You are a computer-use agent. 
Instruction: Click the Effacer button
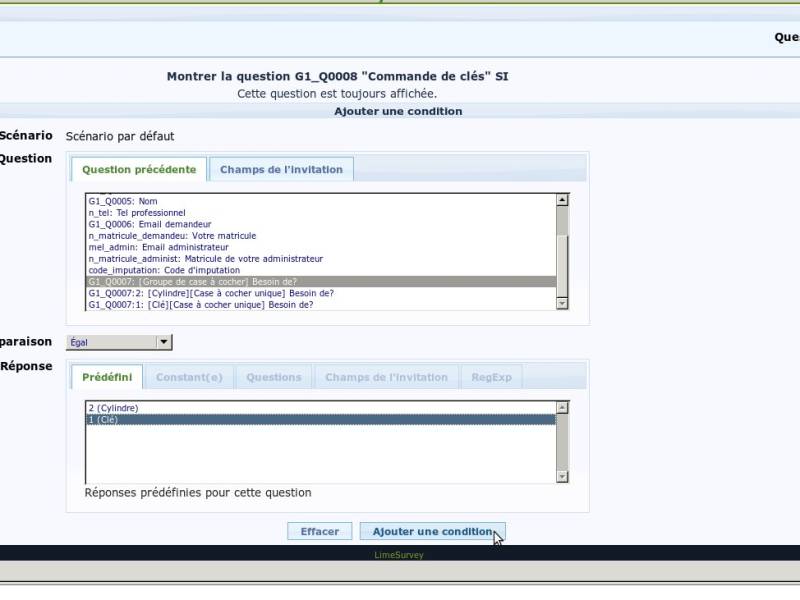point(319,531)
